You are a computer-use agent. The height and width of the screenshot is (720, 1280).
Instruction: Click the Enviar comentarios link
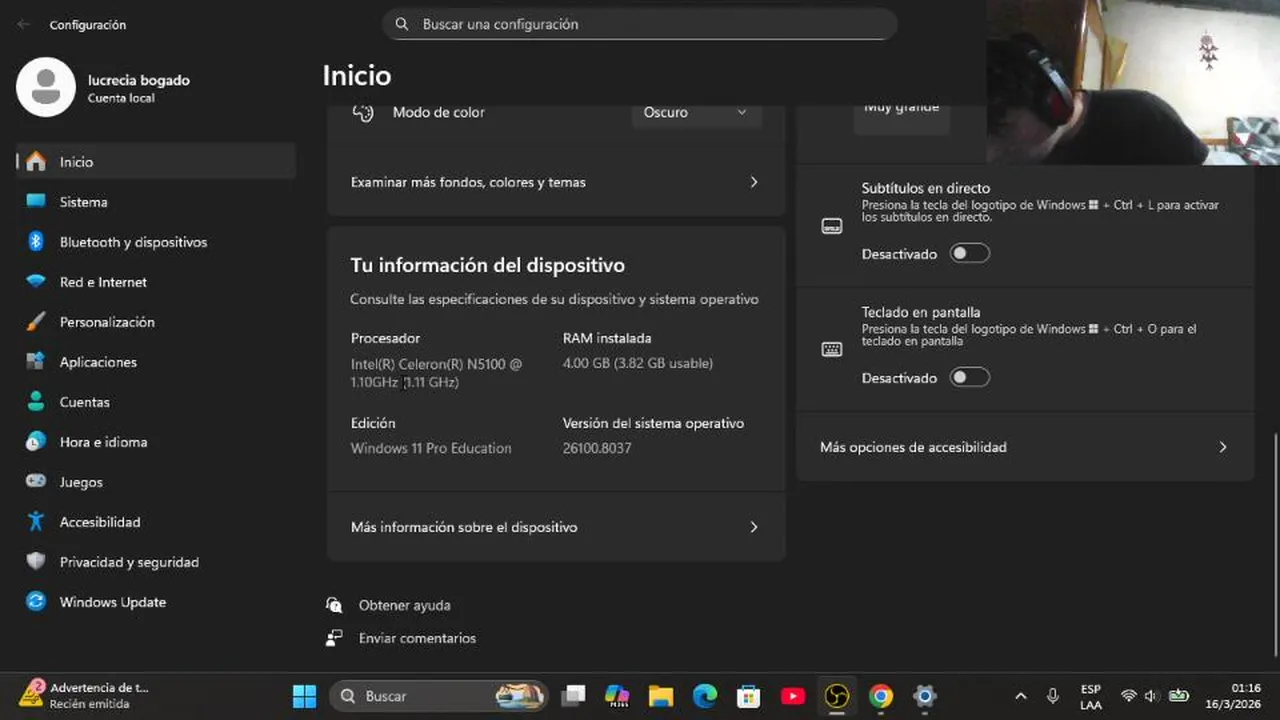pos(417,638)
